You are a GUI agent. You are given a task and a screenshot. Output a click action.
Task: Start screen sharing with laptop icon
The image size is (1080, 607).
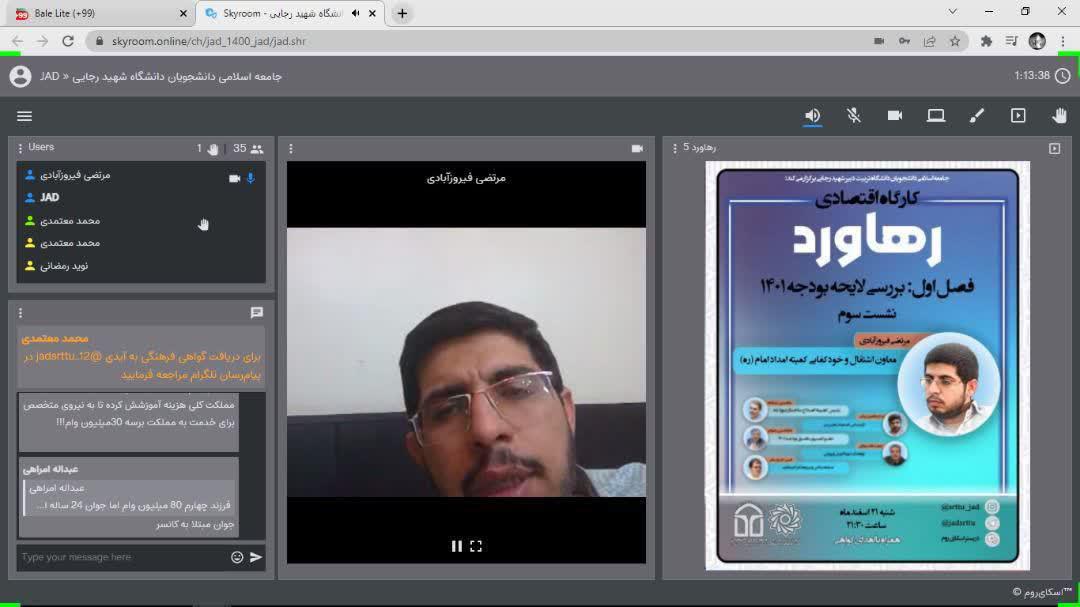[x=936, y=116]
